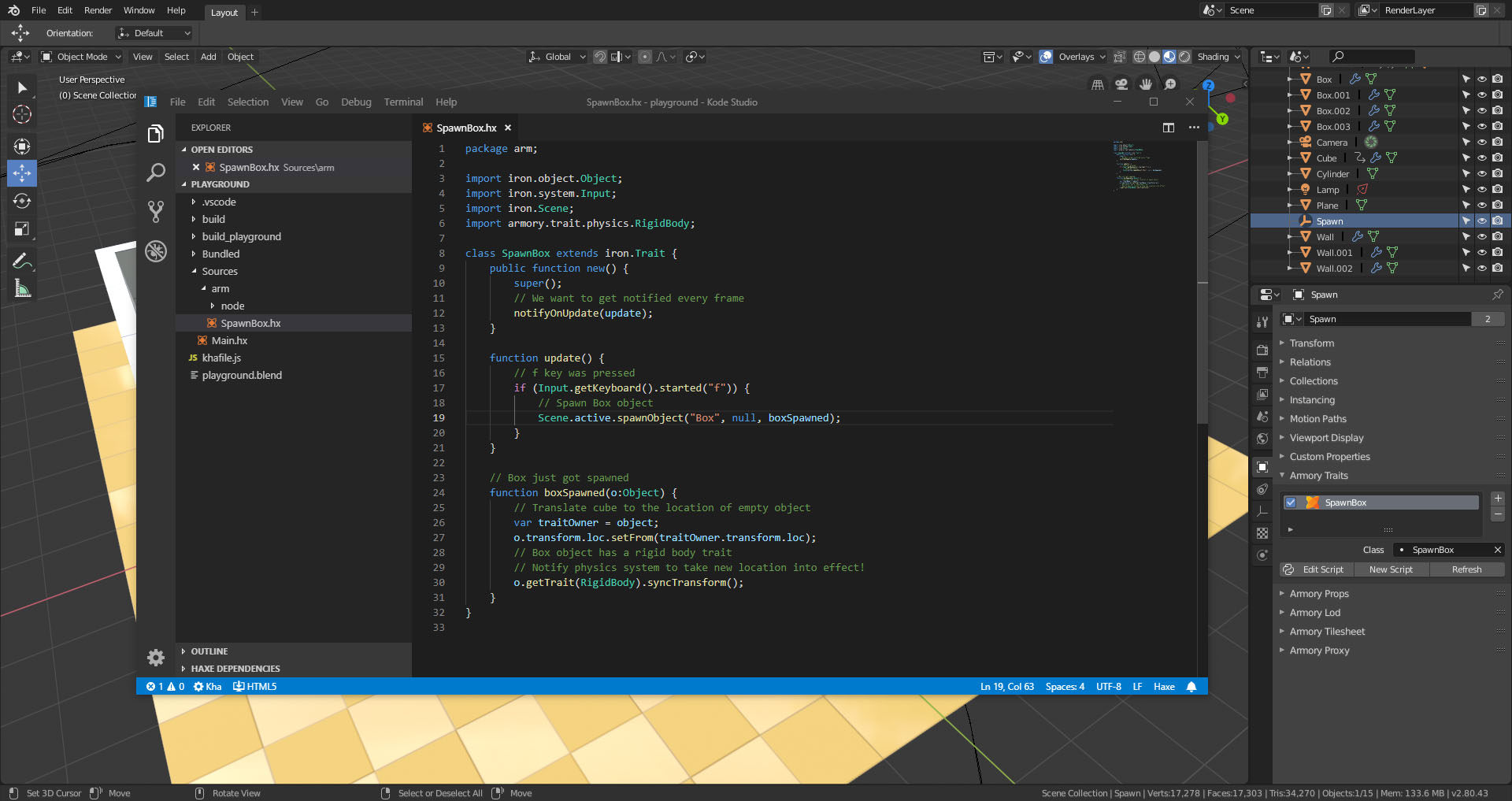Click the Kha target in status bar

coord(208,687)
